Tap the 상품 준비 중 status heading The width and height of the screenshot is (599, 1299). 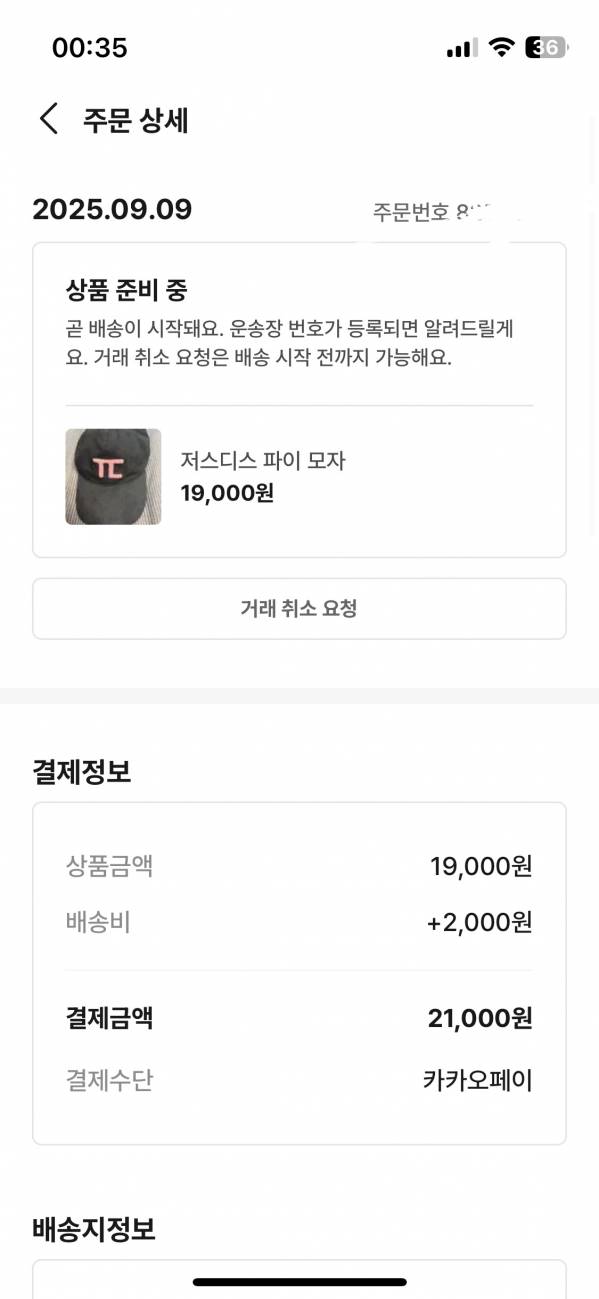click(x=126, y=291)
